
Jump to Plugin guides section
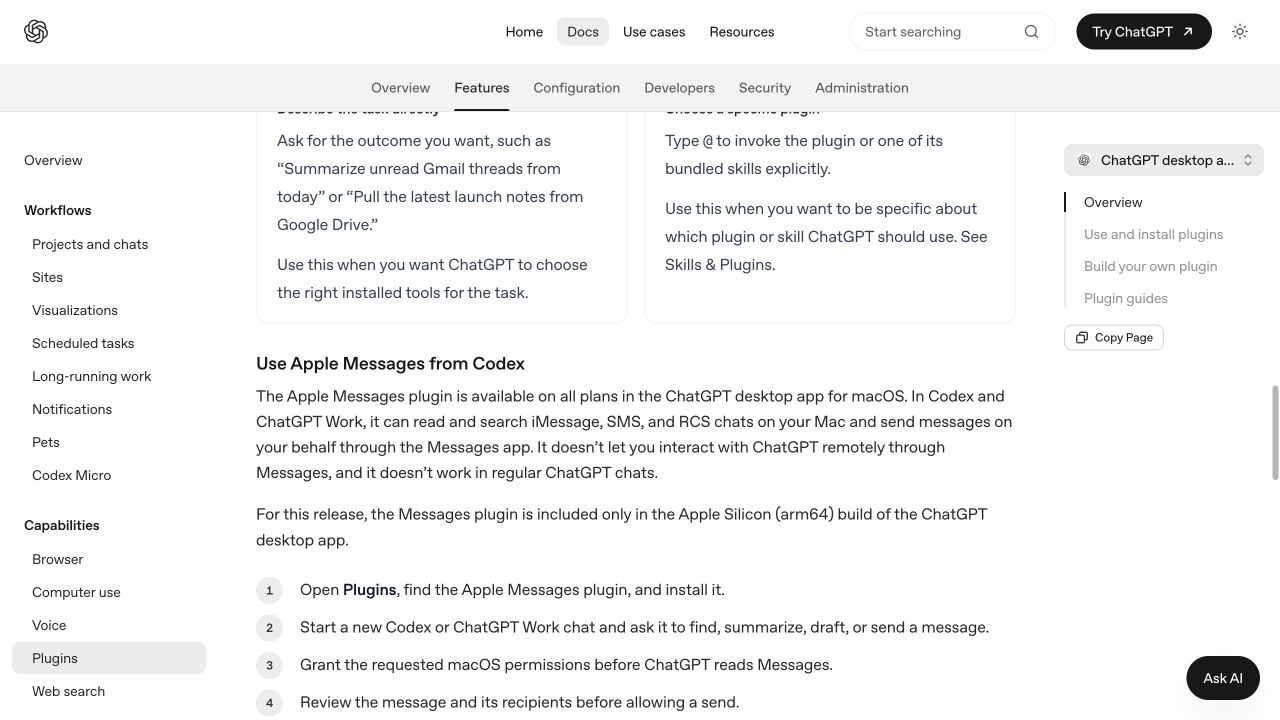(1126, 298)
